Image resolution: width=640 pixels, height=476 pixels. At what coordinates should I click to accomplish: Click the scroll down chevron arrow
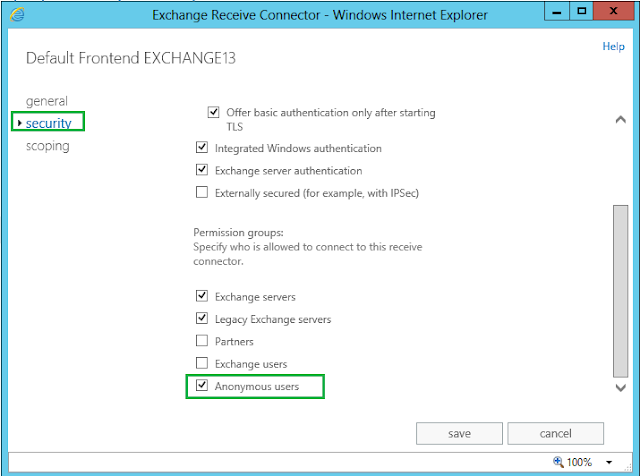(620, 388)
